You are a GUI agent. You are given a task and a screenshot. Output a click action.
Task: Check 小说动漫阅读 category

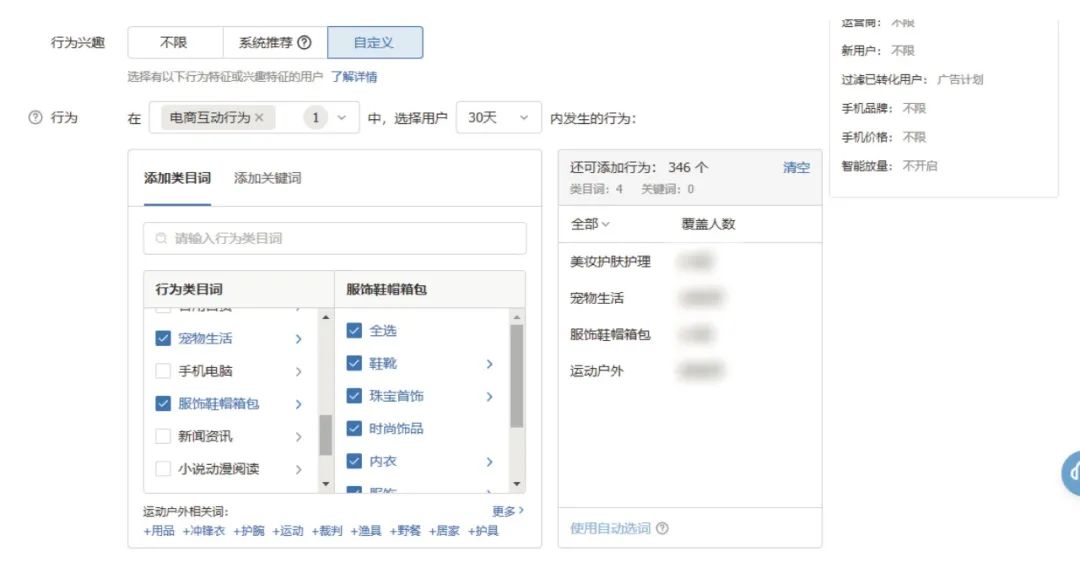[163, 469]
